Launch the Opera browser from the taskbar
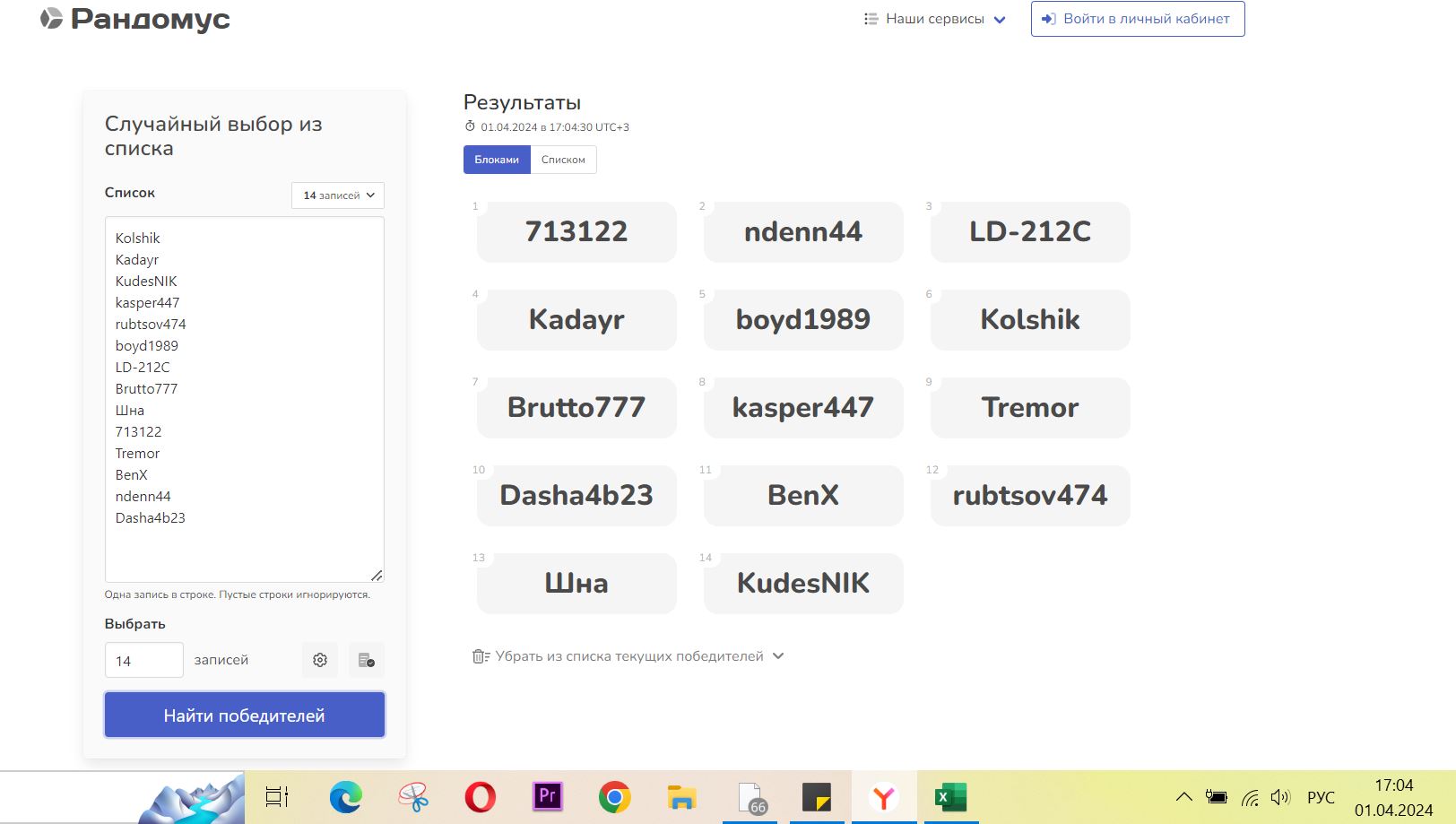 (x=481, y=796)
